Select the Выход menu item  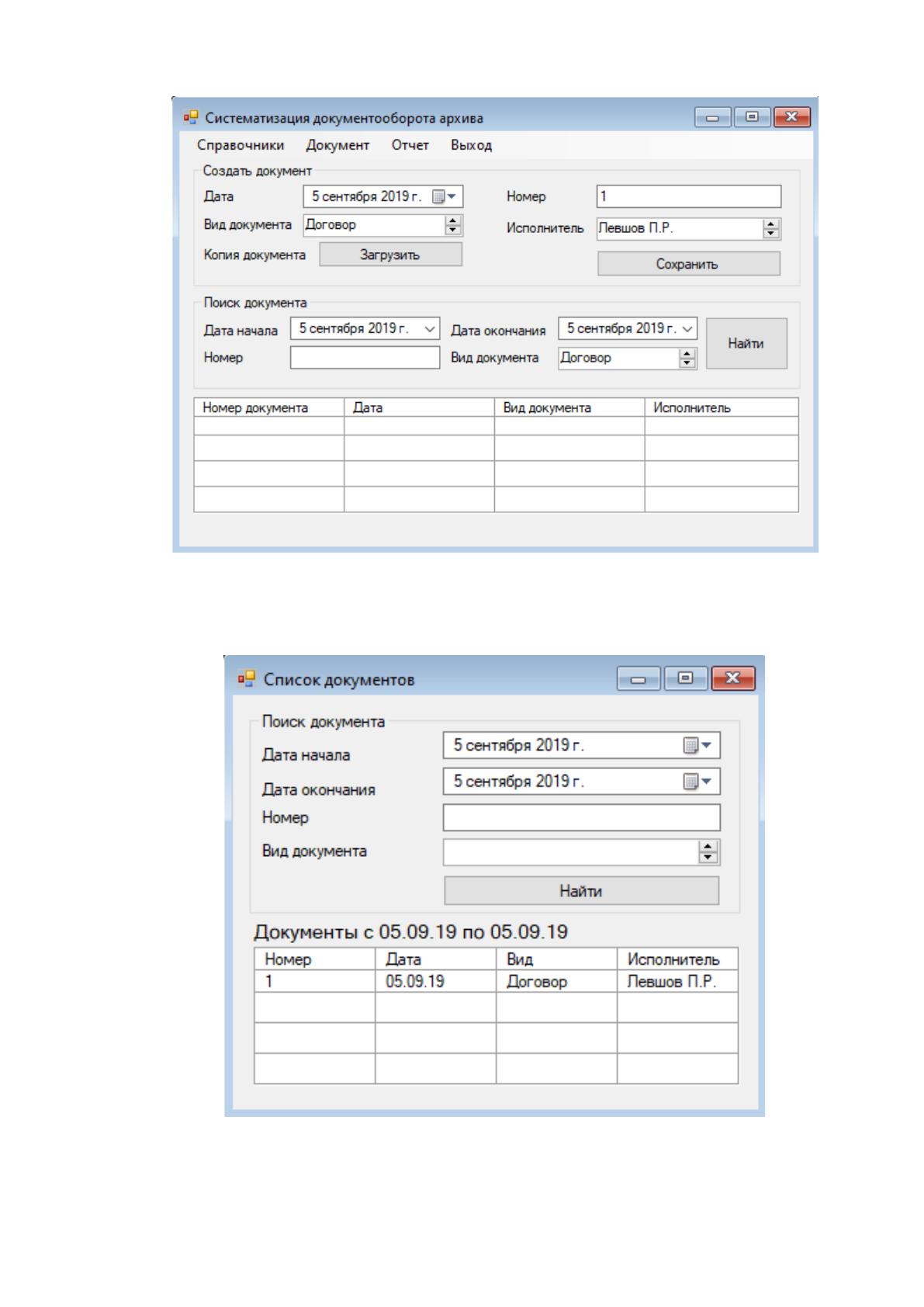(x=471, y=145)
